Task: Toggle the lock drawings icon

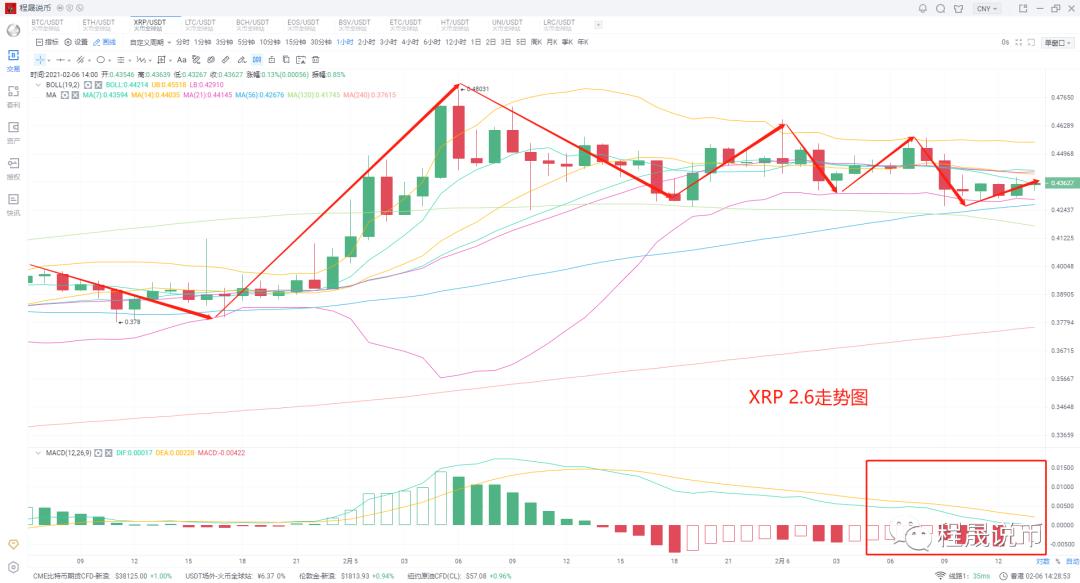Action: click(271, 60)
